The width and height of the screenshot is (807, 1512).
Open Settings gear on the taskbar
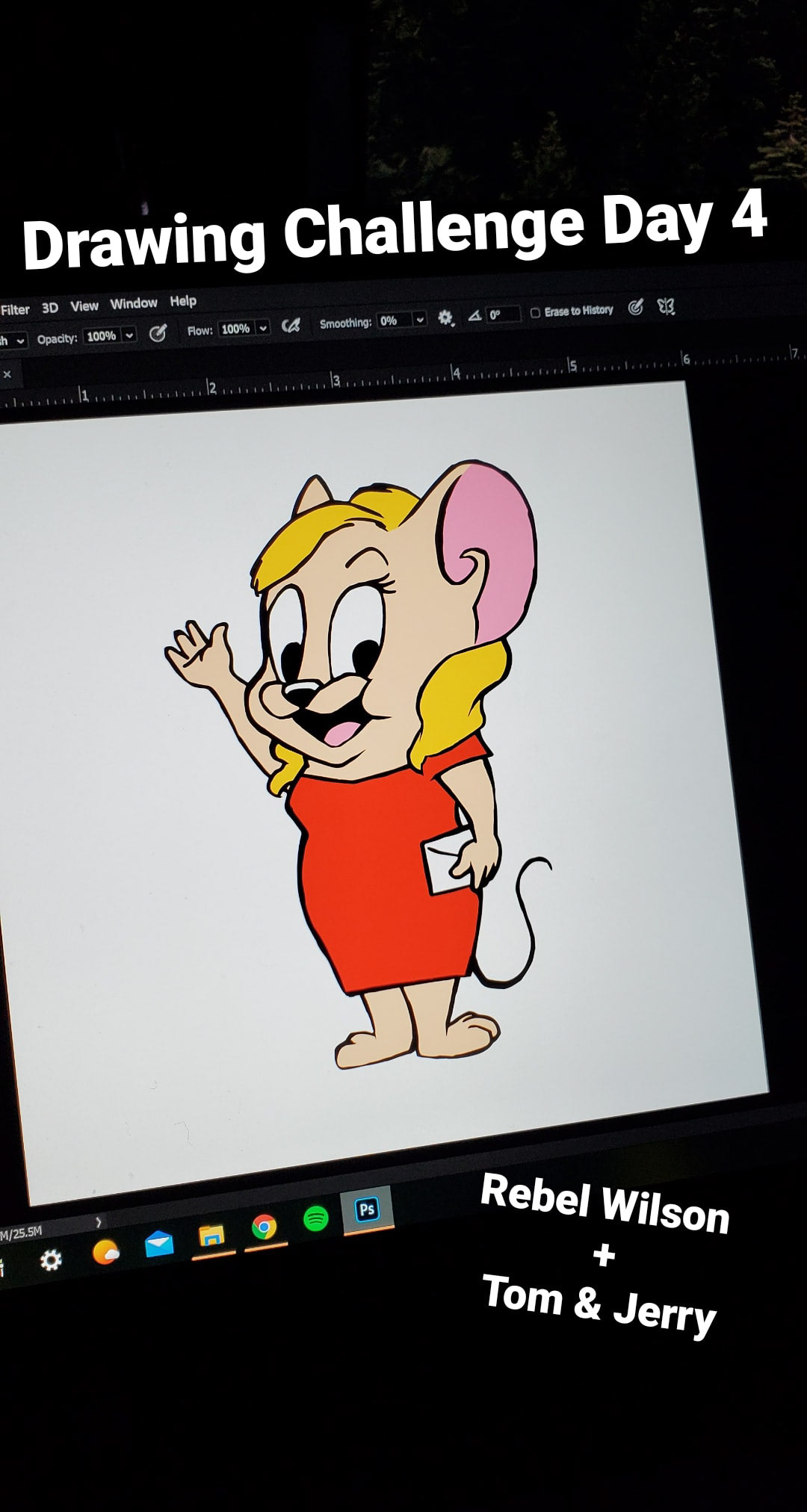(51, 1261)
